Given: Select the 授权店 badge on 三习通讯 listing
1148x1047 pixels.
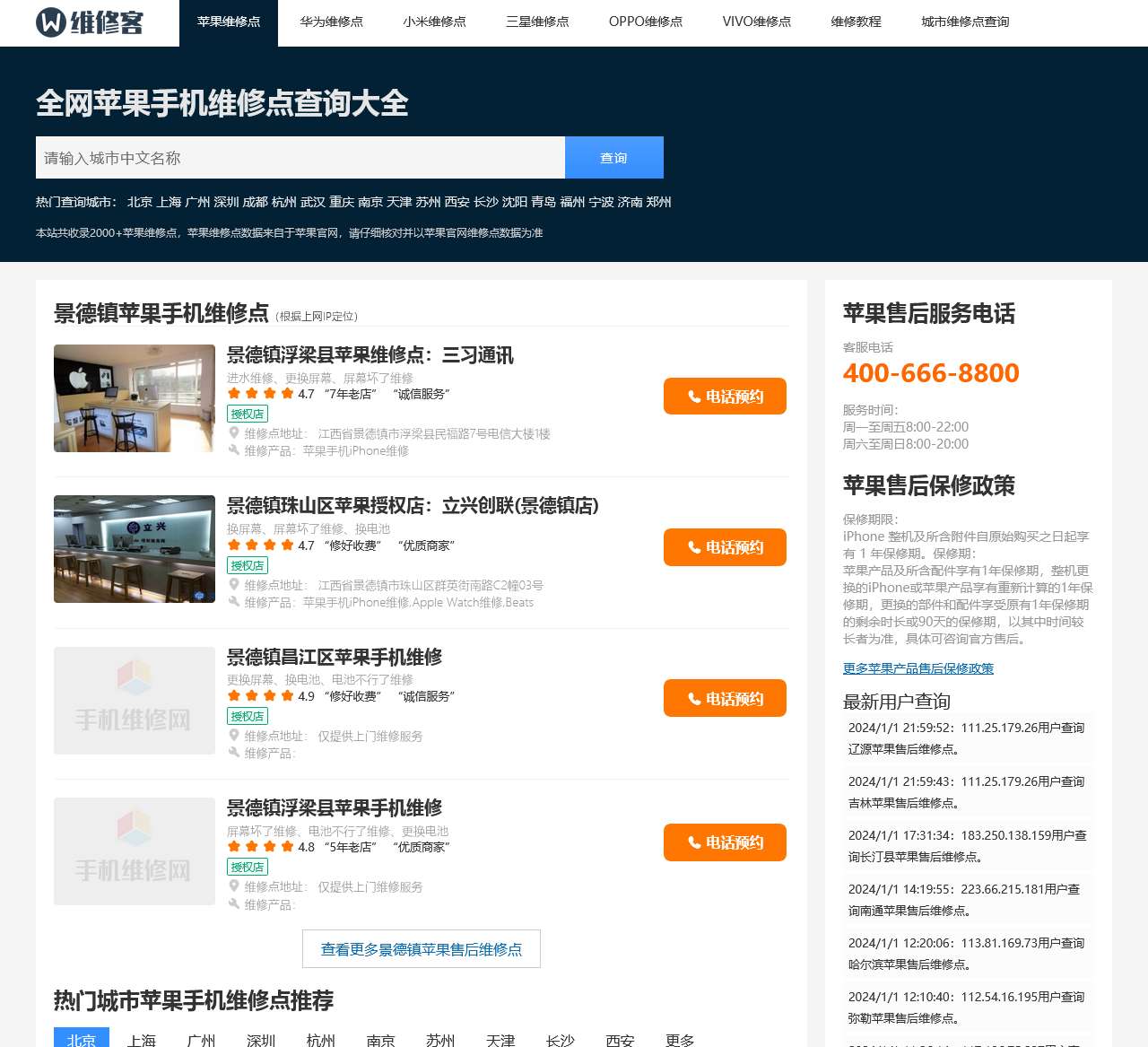Looking at the screenshot, I should [x=249, y=414].
